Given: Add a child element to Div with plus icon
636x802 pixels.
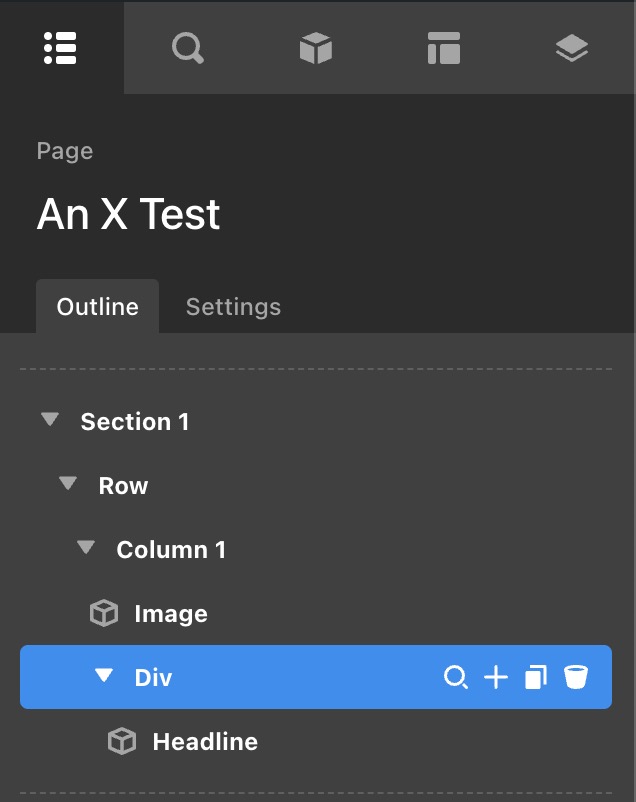Looking at the screenshot, I should point(496,678).
